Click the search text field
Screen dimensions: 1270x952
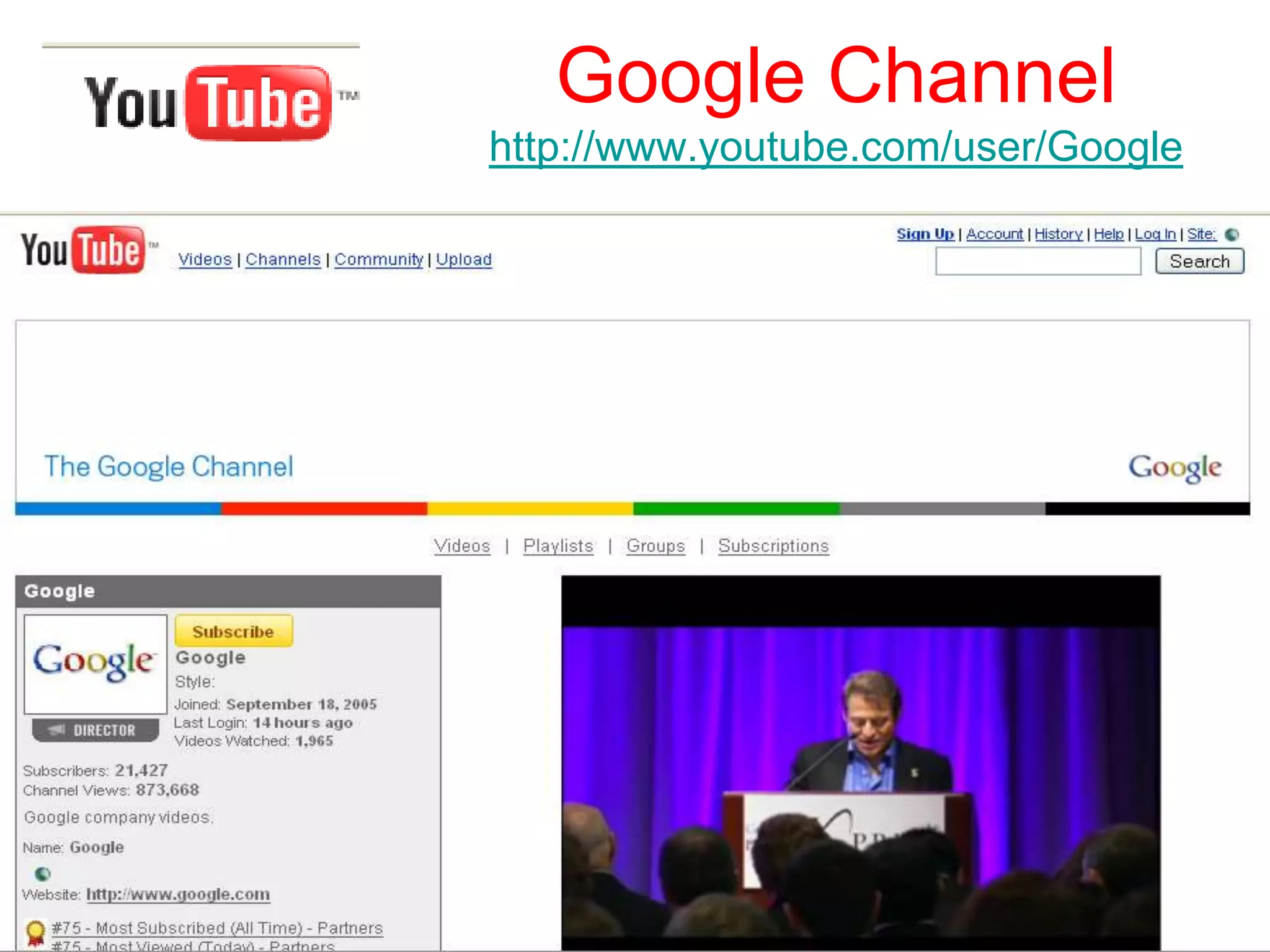click(x=1038, y=261)
